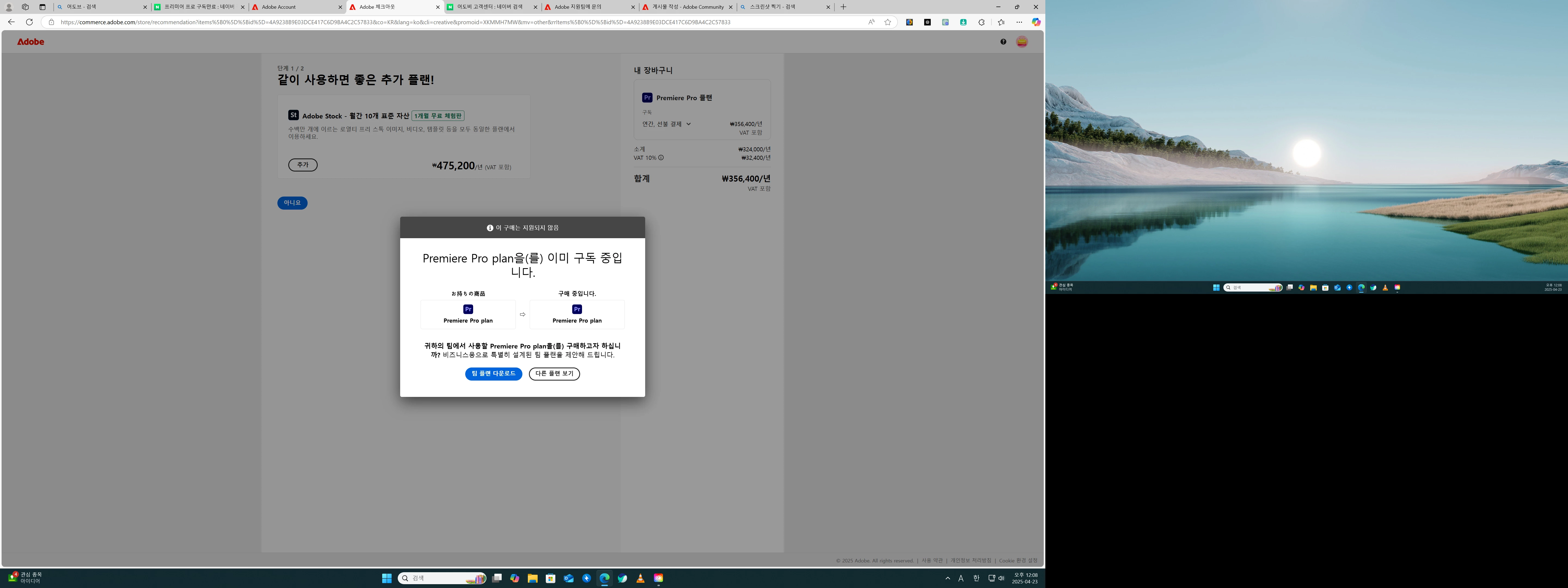Add page to favorites with star icon
Viewport: 1568px width, 588px height.
pos(887,22)
